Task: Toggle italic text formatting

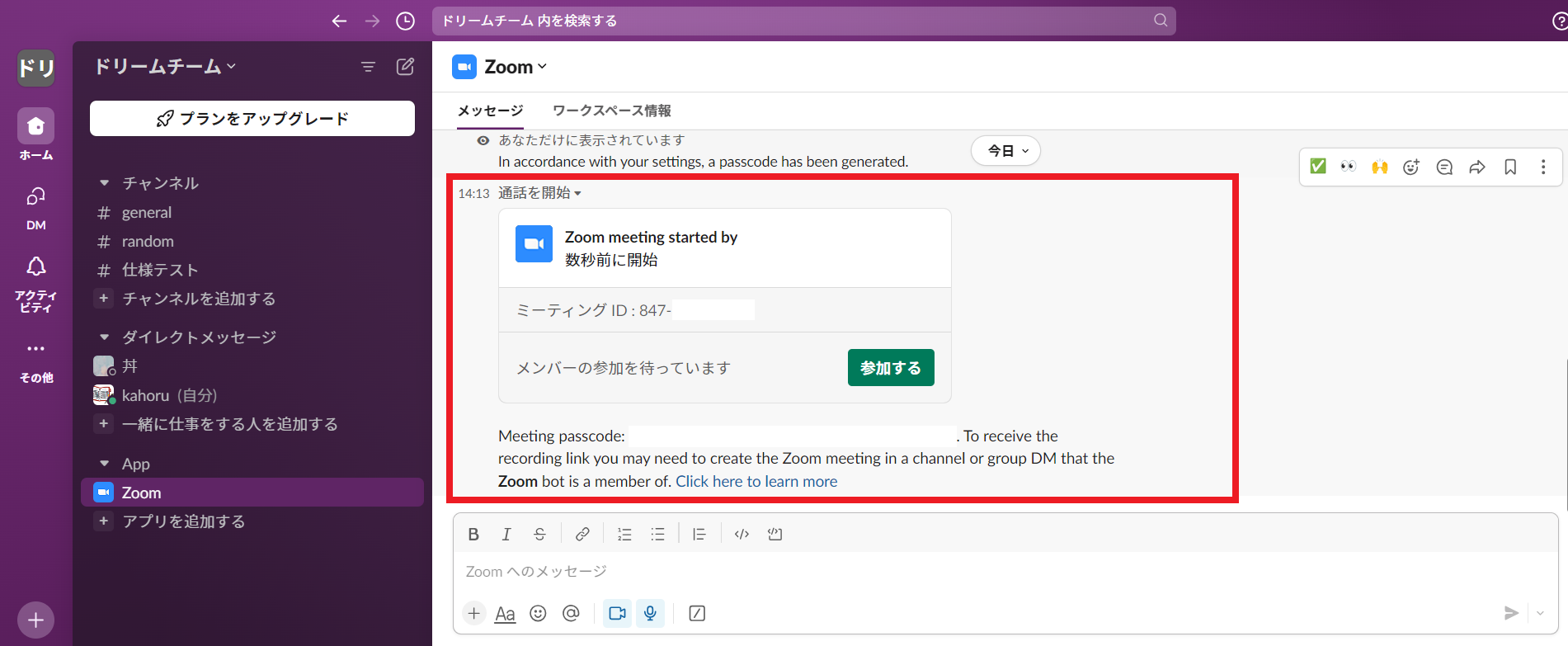Action: (506, 535)
